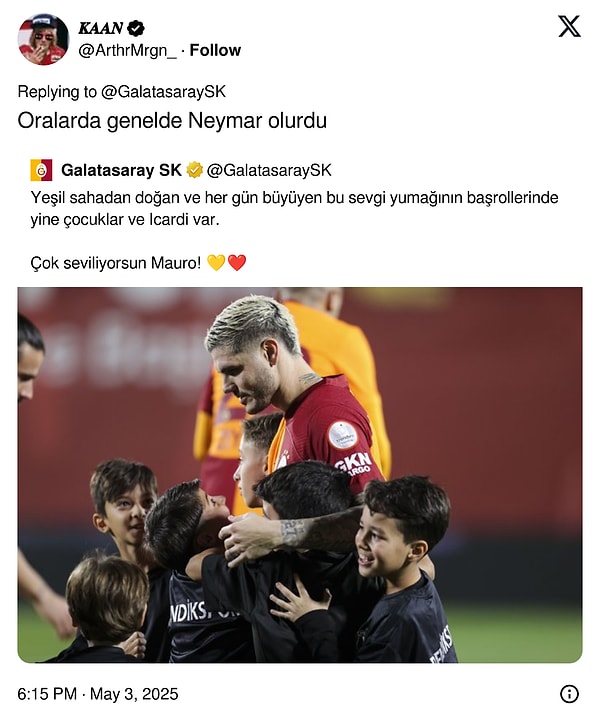The height and width of the screenshot is (724, 600).
Task: Open the quoted Galatasaray tweet text
Action: click(294, 208)
